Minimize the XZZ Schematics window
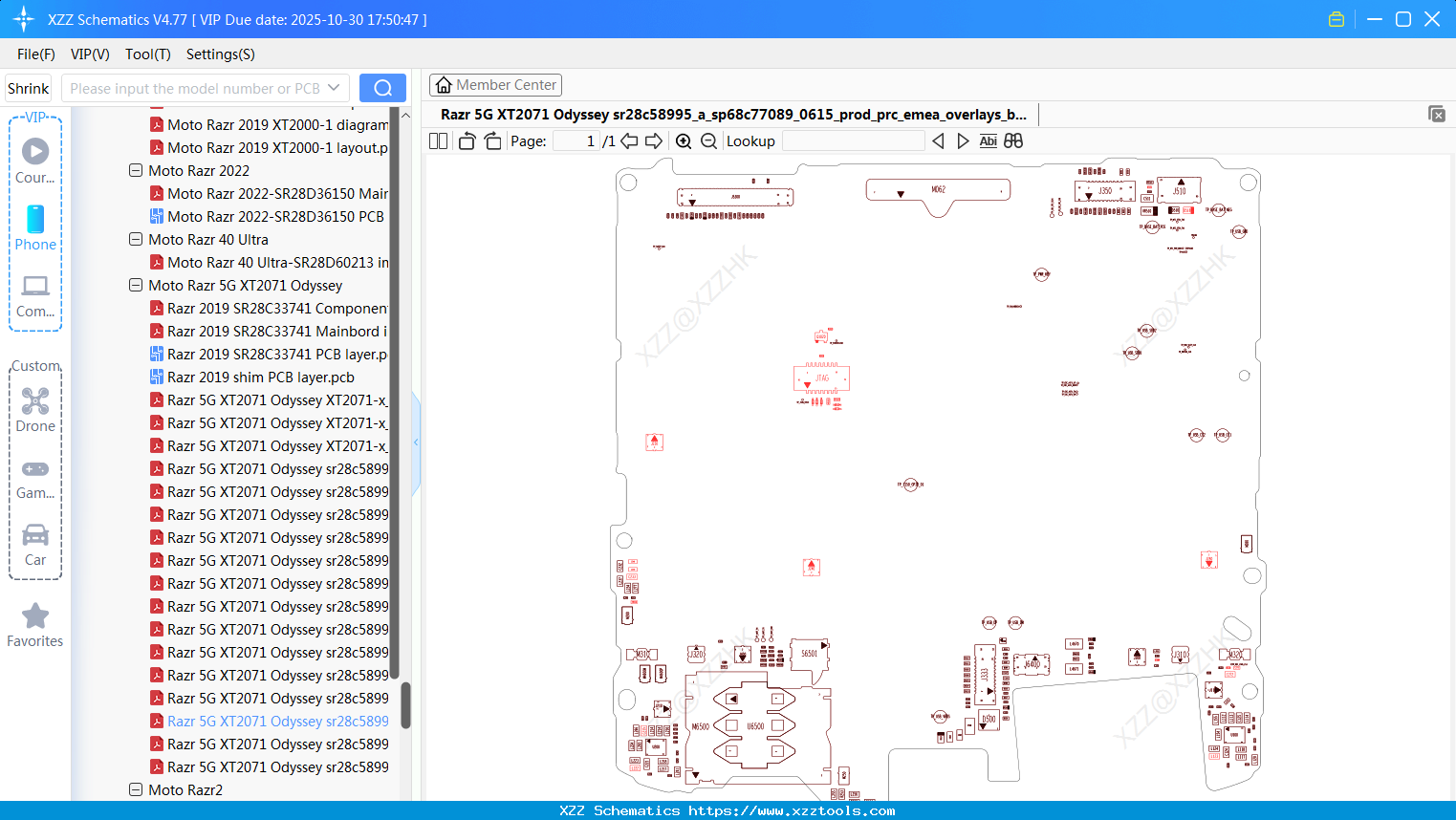This screenshot has height=820, width=1456. pyautogui.click(x=1375, y=19)
